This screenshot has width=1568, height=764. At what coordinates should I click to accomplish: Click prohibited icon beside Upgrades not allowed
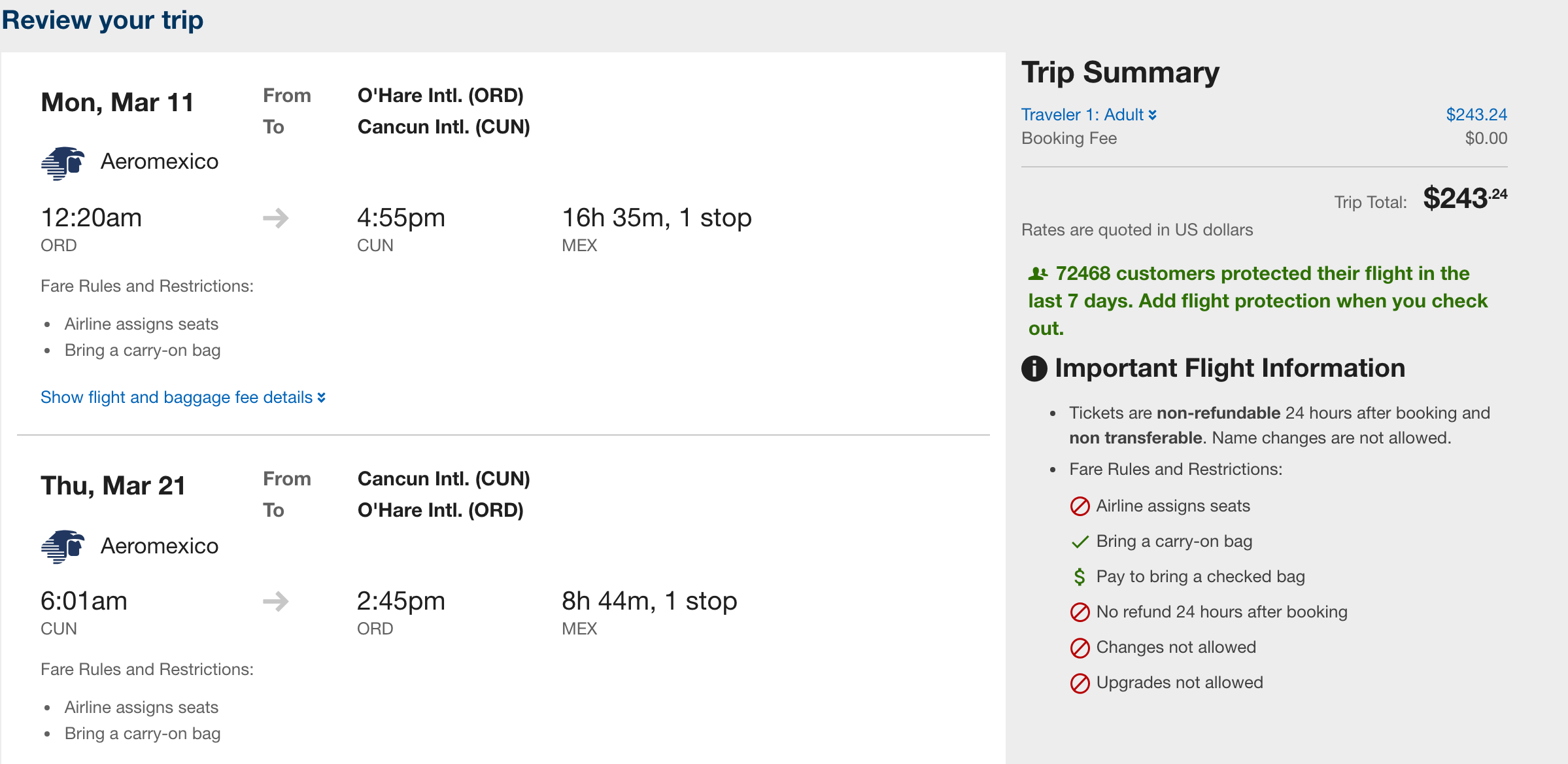(1080, 683)
